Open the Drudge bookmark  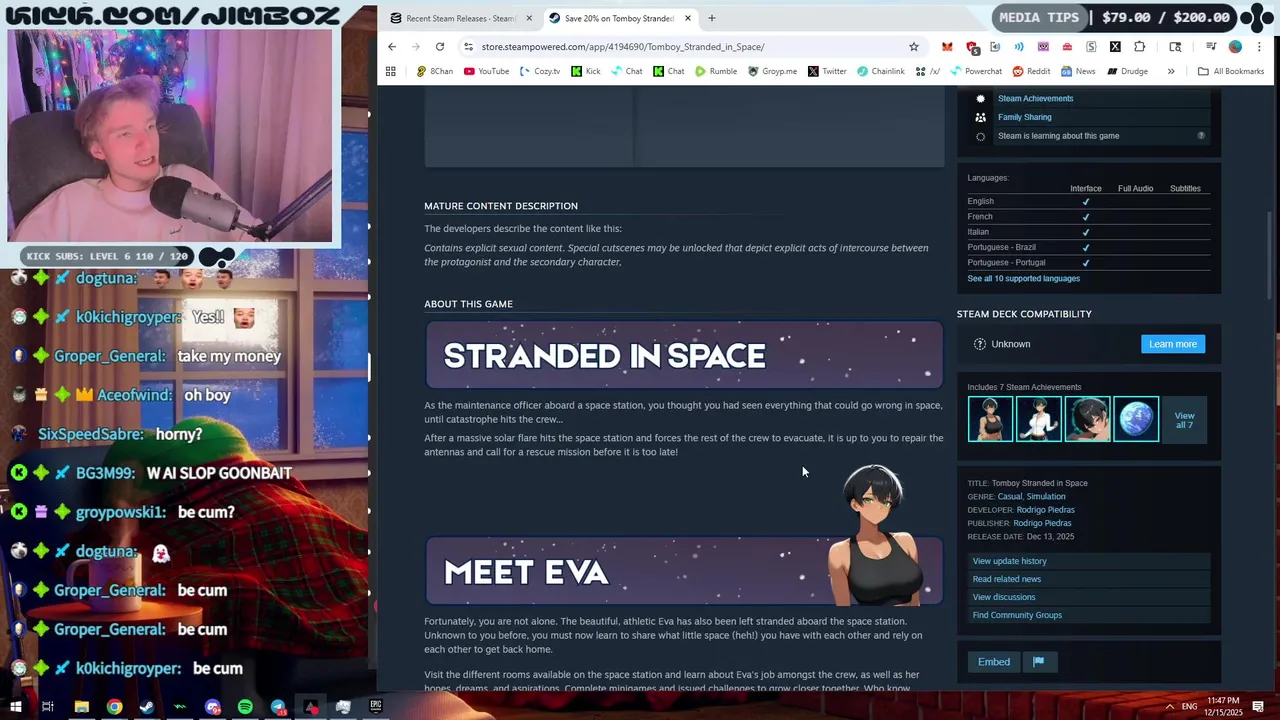coord(1127,71)
